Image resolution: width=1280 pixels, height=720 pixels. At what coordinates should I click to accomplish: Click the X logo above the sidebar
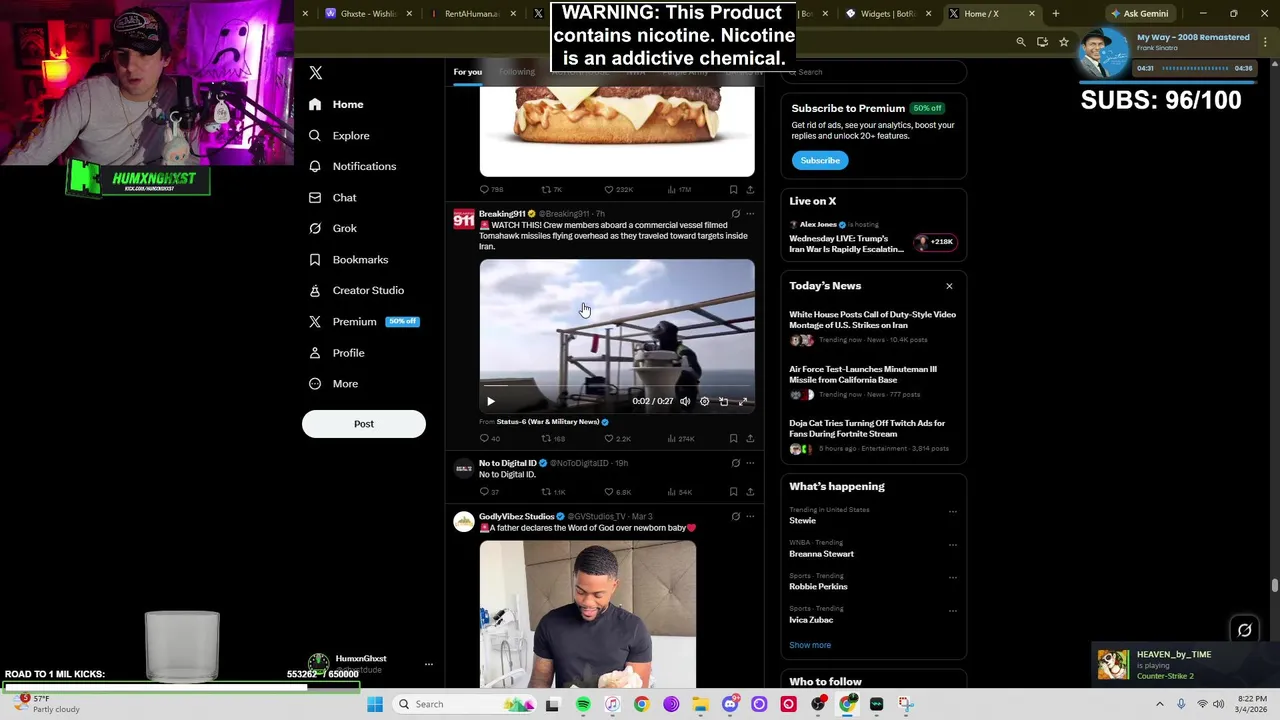315,73
